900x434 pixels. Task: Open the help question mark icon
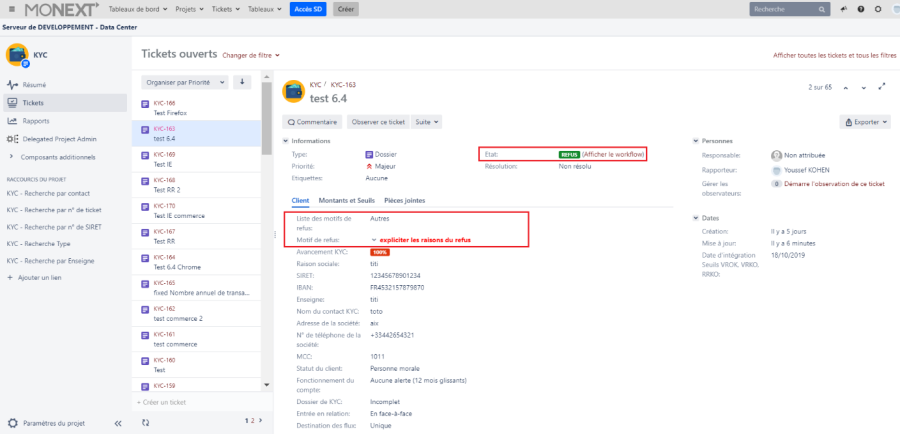tap(860, 9)
